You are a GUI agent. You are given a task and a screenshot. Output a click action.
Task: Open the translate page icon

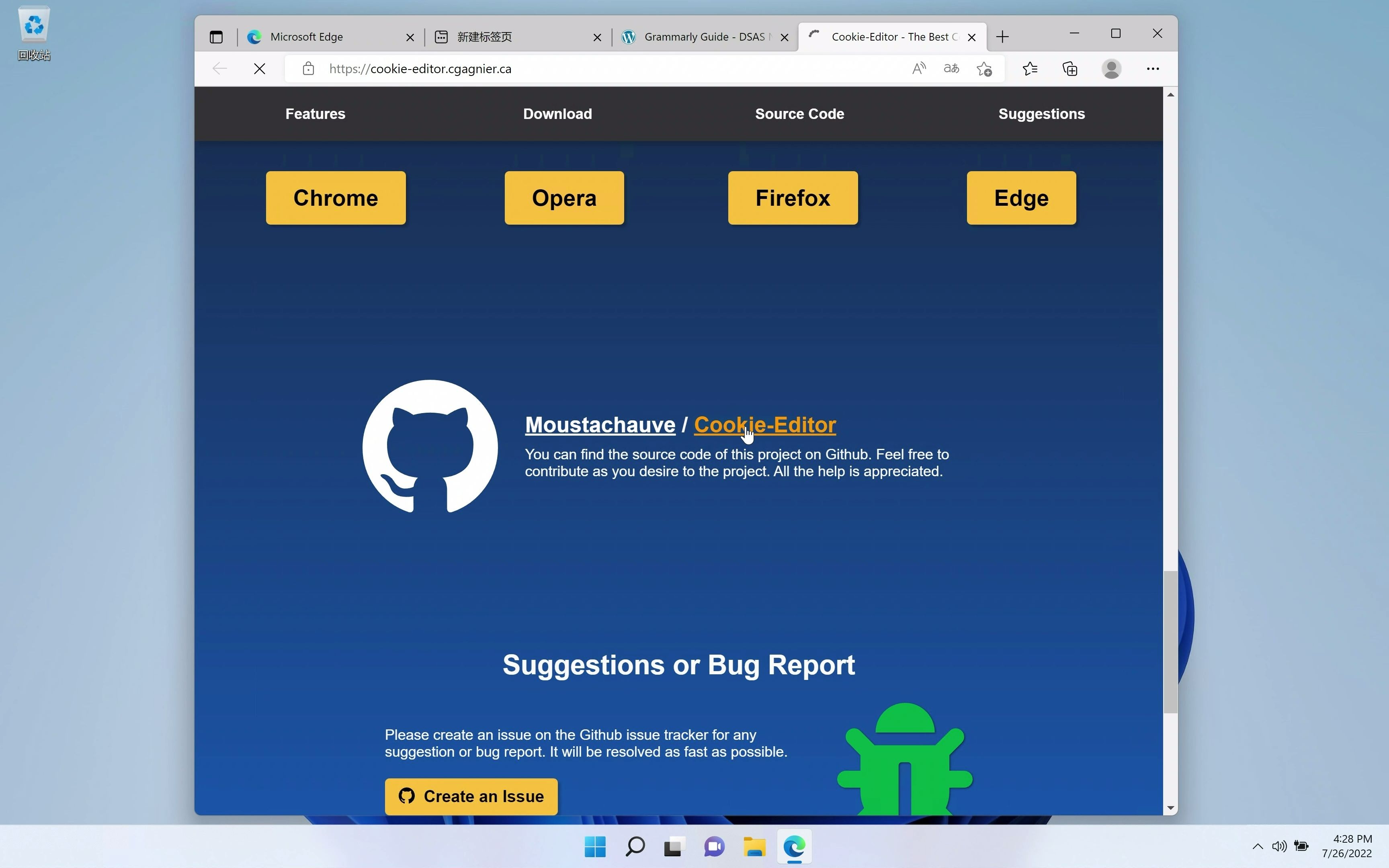click(951, 69)
